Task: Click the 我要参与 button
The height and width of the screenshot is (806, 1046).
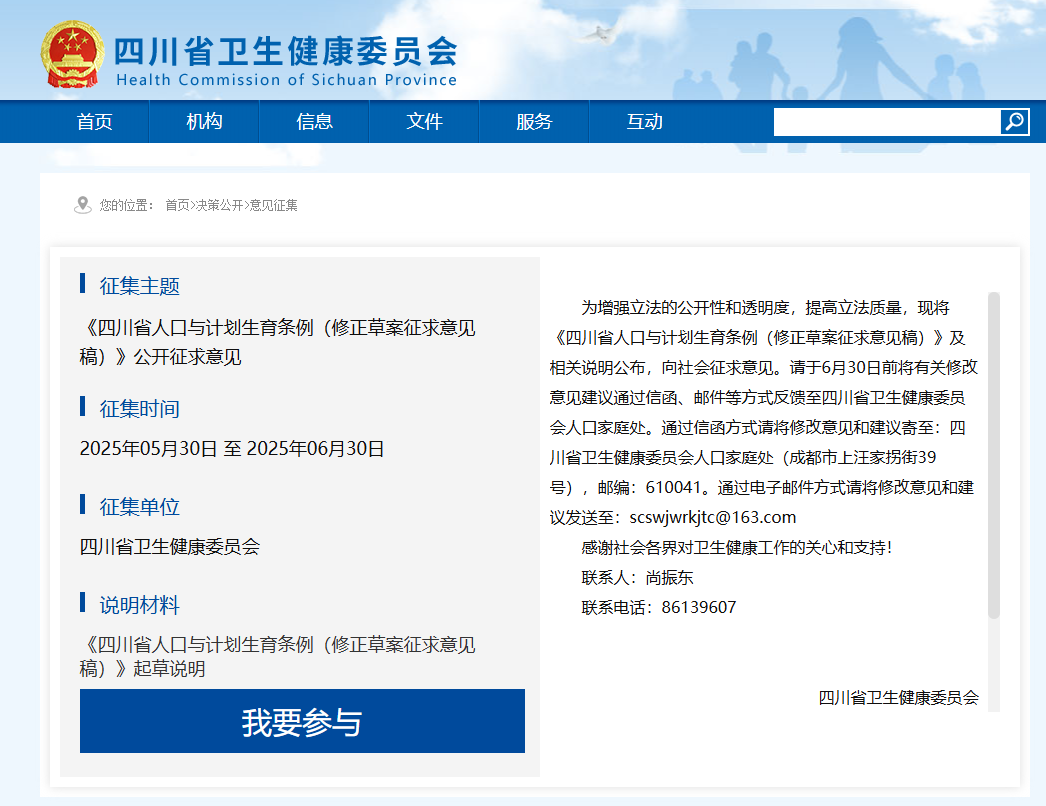Action: 302,721
